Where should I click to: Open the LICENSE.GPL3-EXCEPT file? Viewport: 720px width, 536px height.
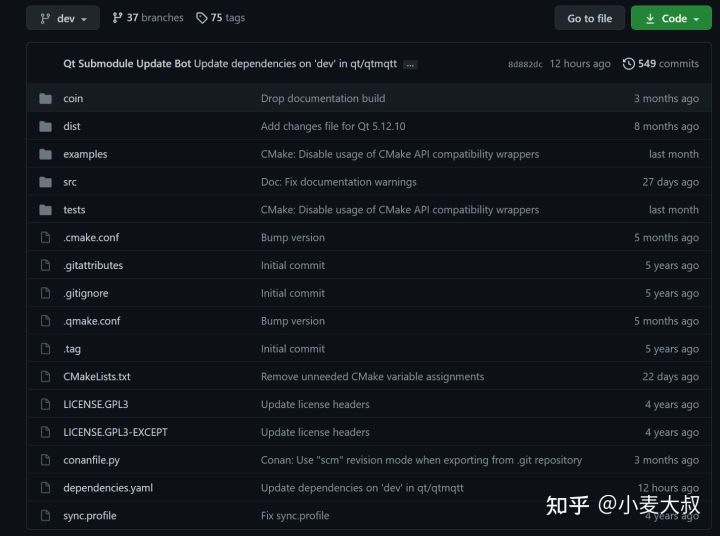pyautogui.click(x=115, y=432)
